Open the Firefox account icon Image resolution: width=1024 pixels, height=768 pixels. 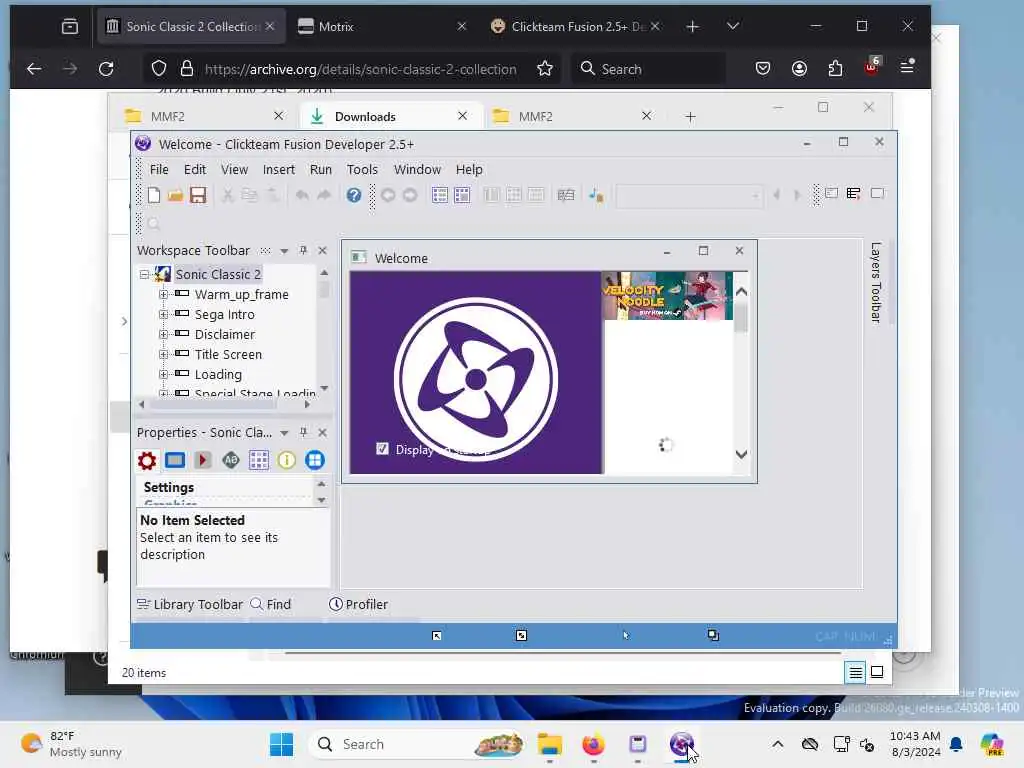pyautogui.click(x=799, y=69)
